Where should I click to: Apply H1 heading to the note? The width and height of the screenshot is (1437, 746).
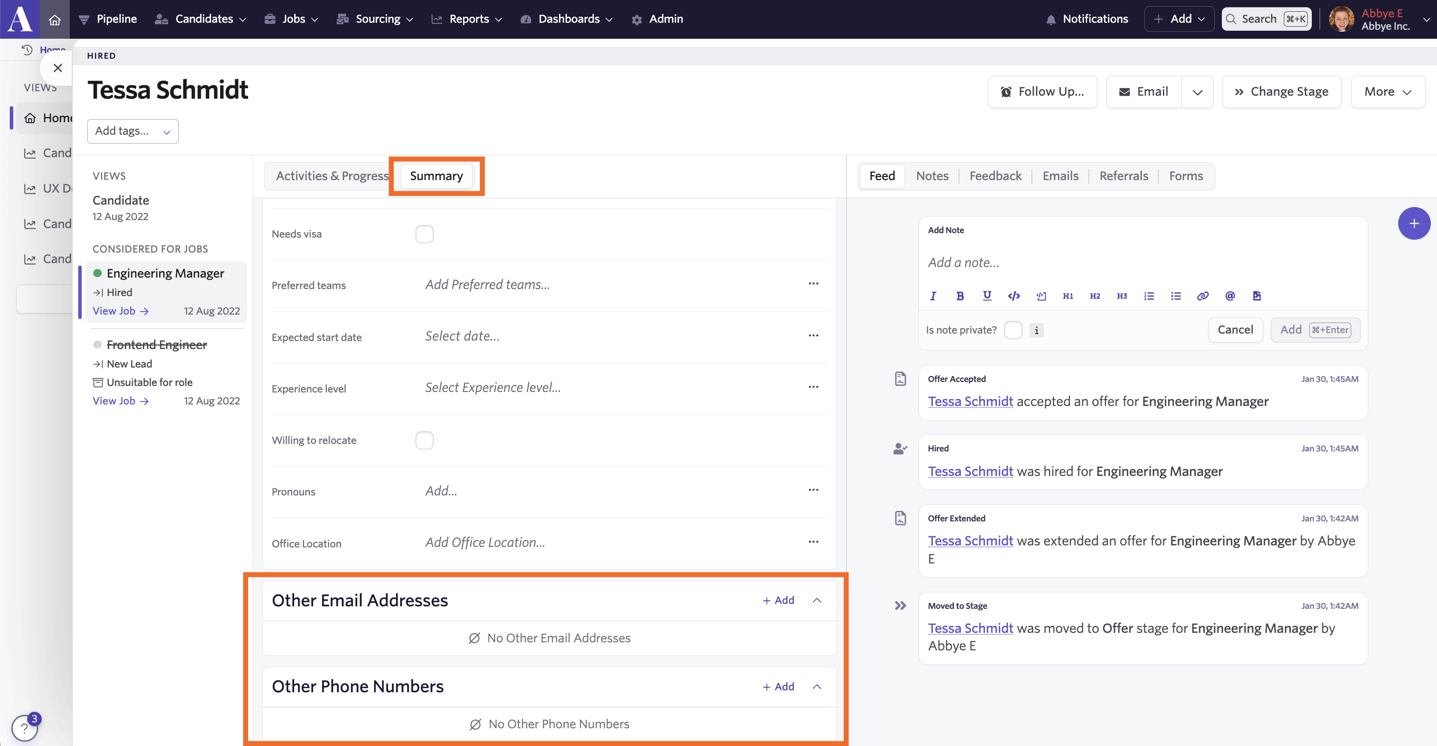(1068, 296)
